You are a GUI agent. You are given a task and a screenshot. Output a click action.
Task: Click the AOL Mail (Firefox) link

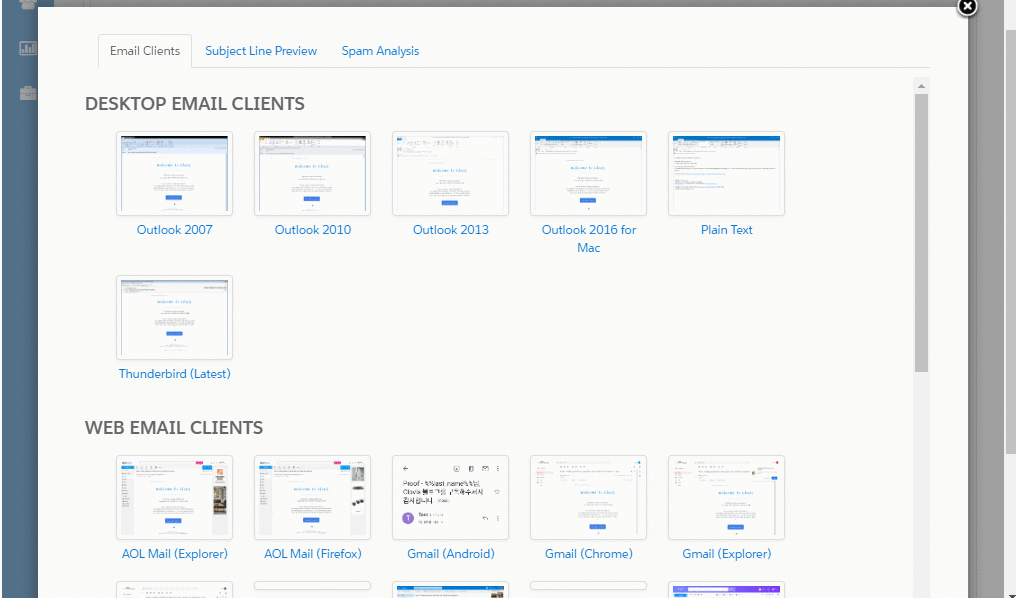(x=312, y=554)
